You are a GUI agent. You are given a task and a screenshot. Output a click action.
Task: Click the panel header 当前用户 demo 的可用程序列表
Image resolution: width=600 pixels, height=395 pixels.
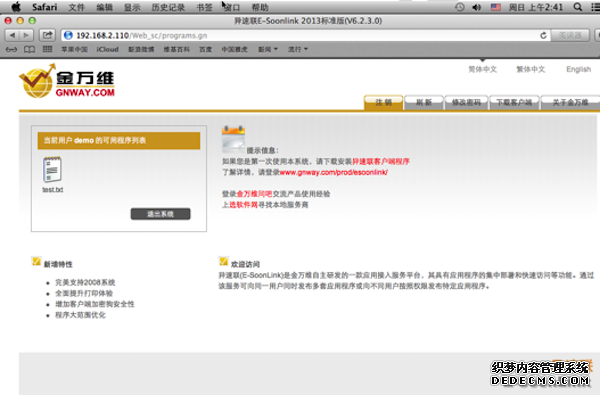point(119,140)
